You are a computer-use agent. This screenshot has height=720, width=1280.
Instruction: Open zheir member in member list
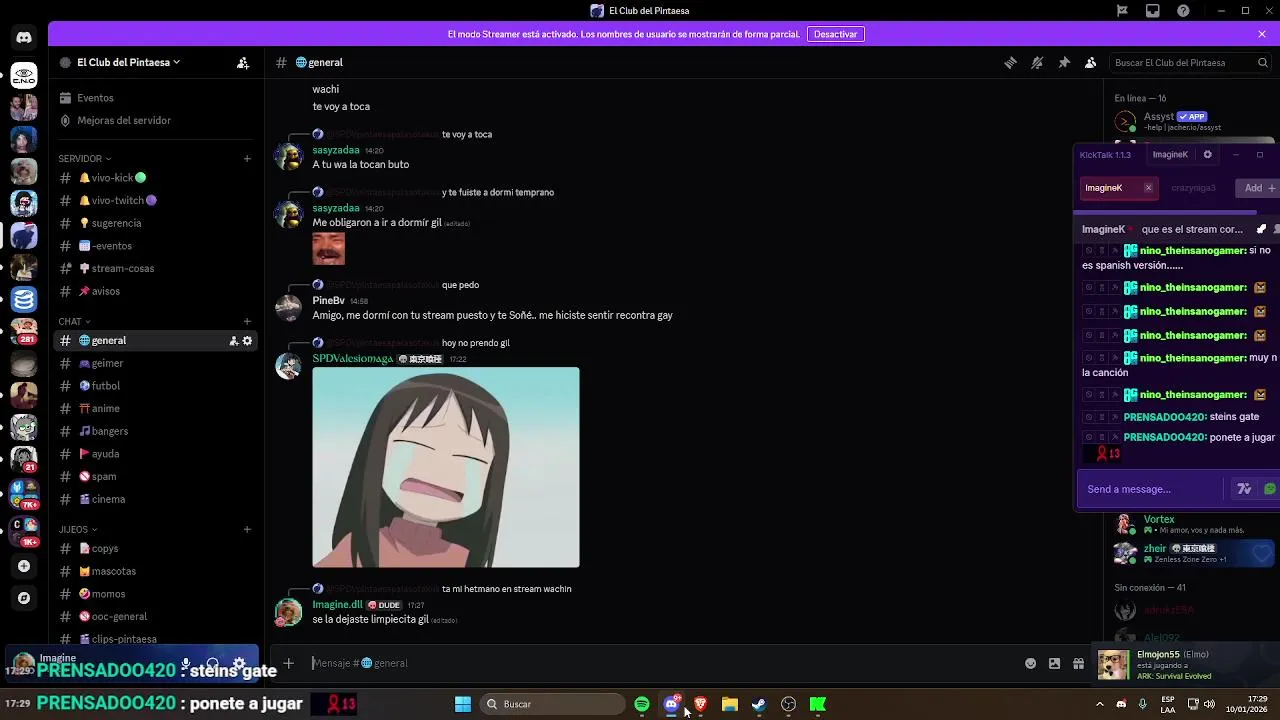pos(1190,553)
